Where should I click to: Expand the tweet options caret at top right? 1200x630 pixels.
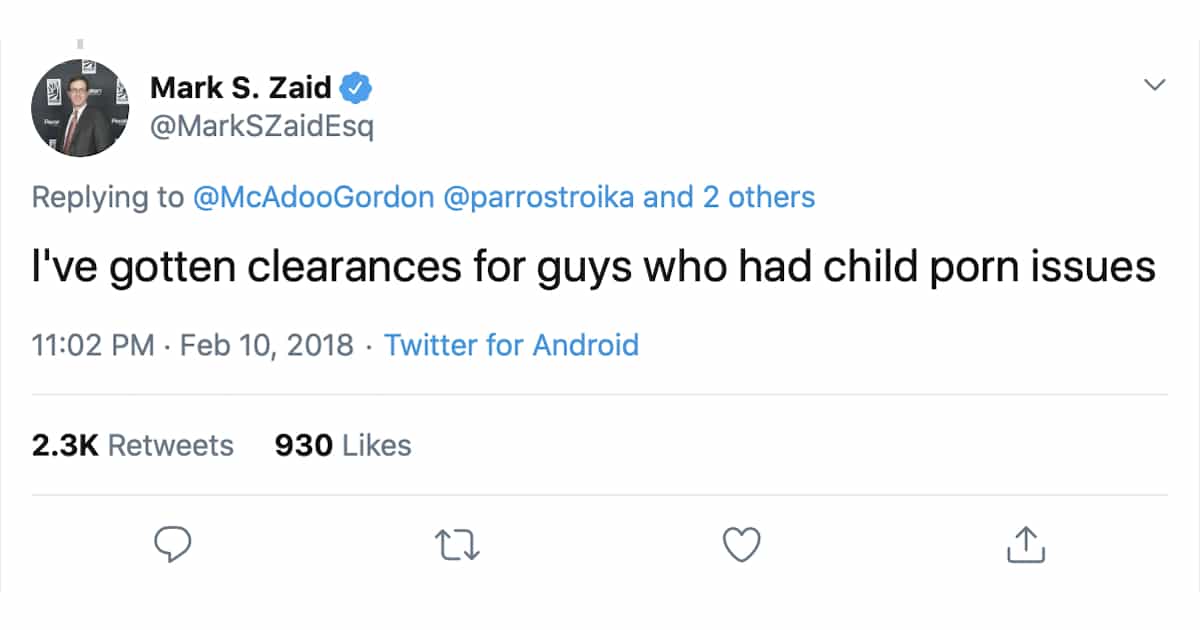point(1154,85)
